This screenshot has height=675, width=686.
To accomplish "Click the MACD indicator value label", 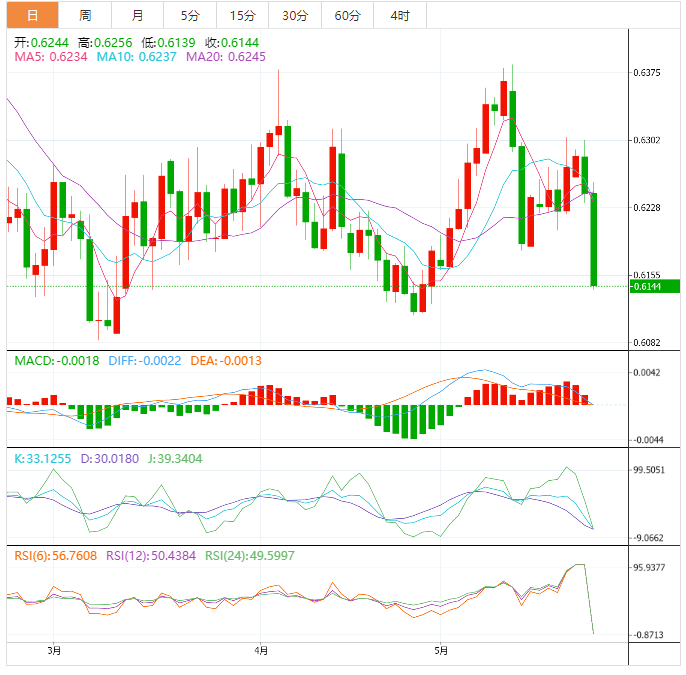I will tap(56, 360).
